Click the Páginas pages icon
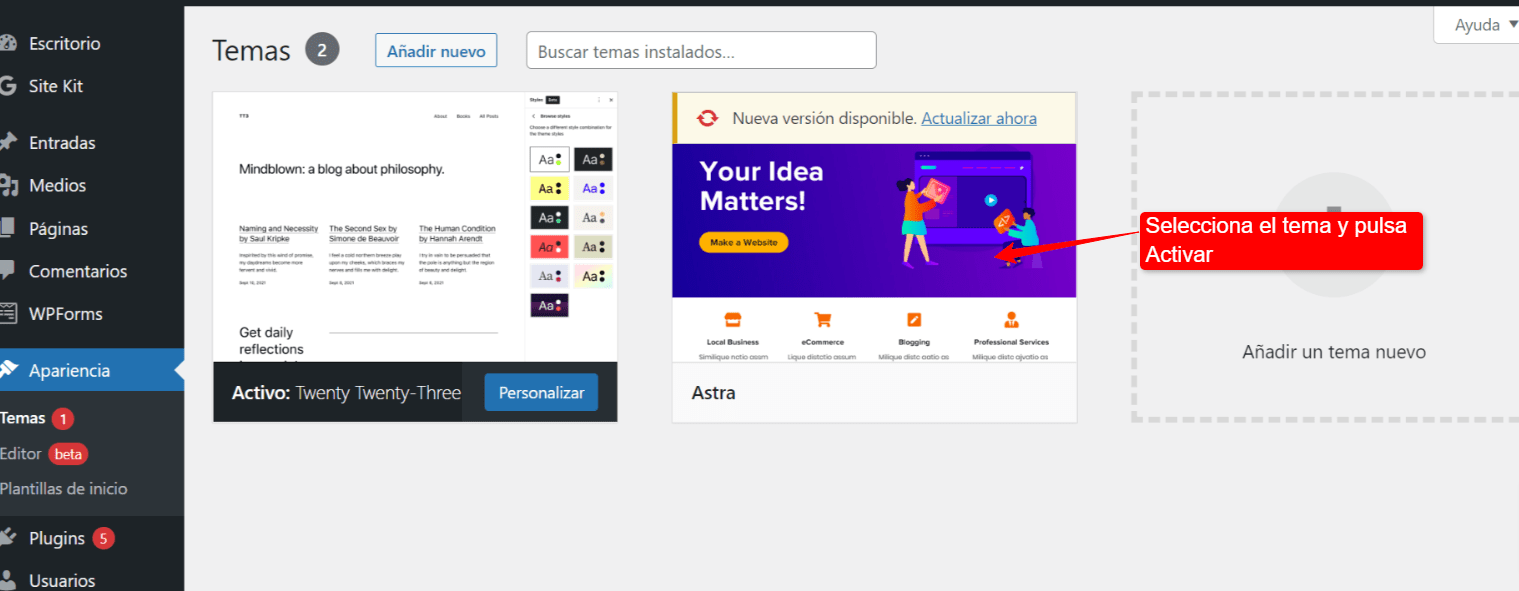1519x591 pixels. pyautogui.click(x=8, y=228)
